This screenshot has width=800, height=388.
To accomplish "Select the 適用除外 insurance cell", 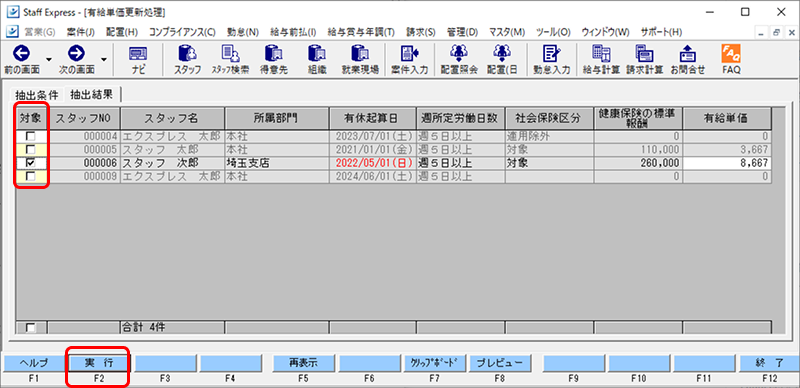I will coord(549,137).
